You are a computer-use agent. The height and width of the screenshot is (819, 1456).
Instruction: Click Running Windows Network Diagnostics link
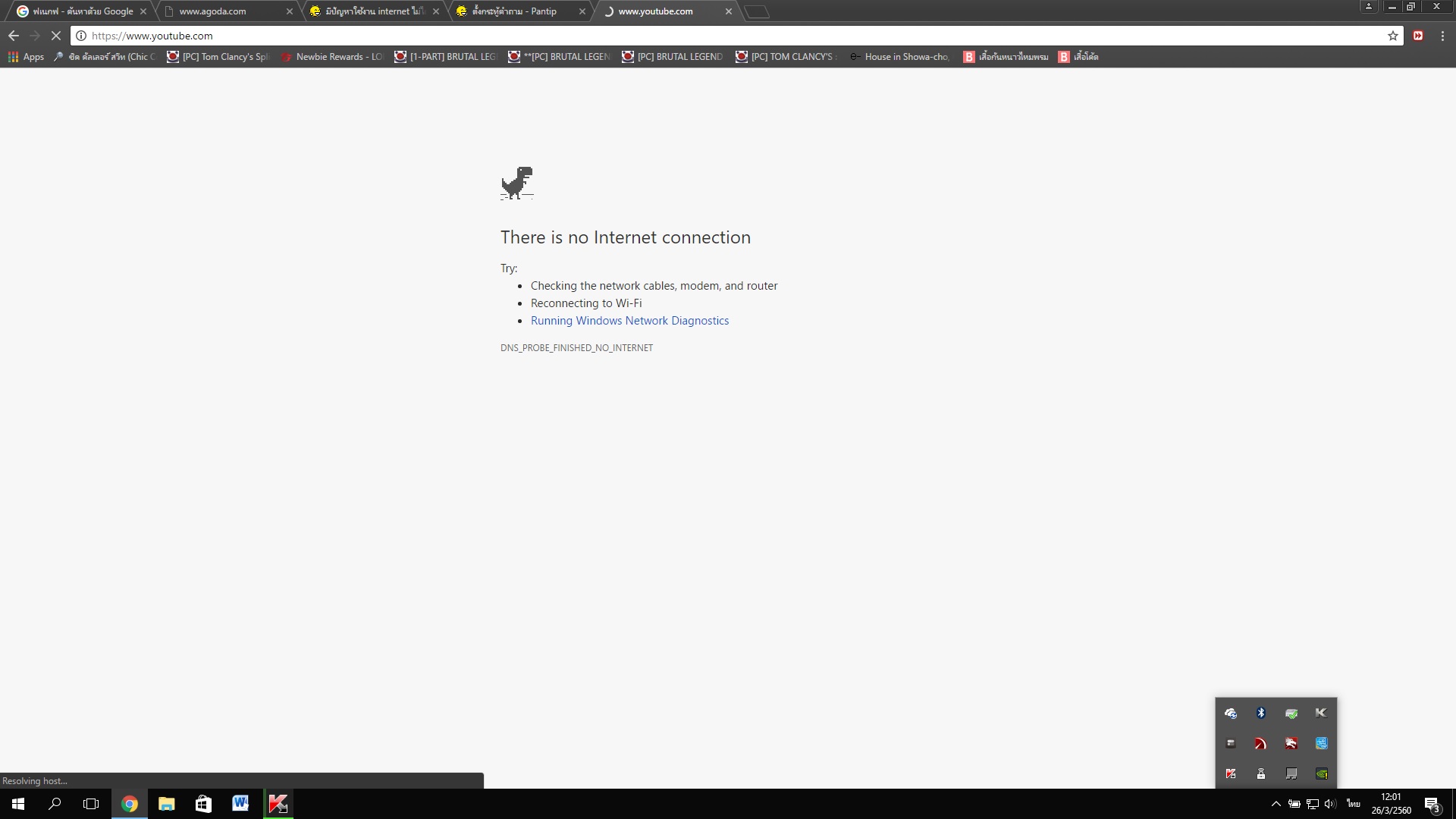629,321
